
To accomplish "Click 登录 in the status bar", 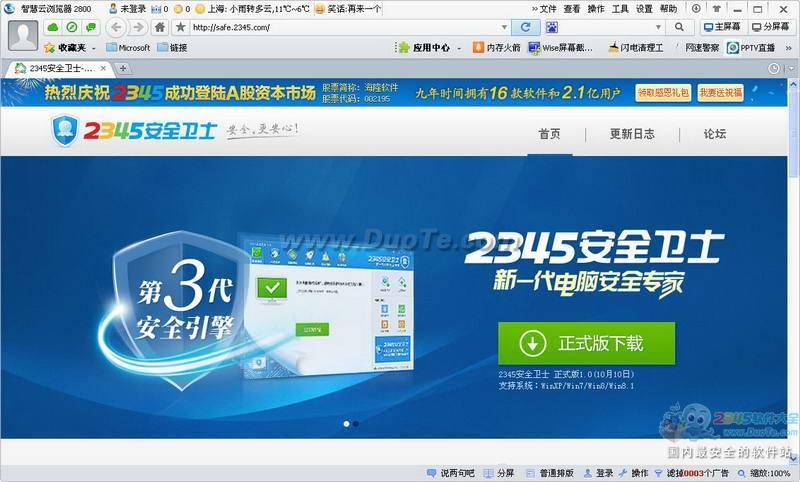I will (598, 473).
